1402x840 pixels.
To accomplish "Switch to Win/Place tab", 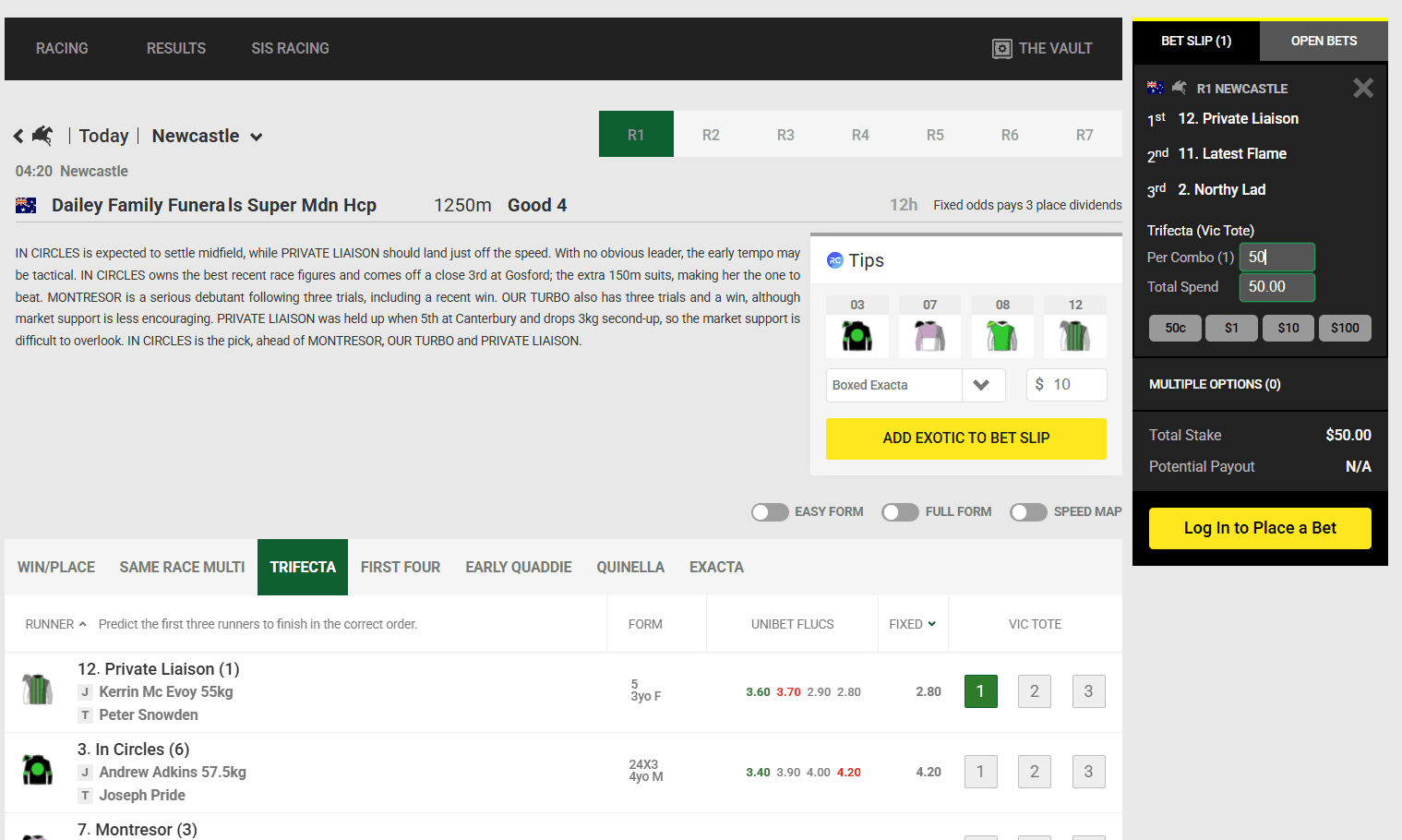I will [x=56, y=568].
